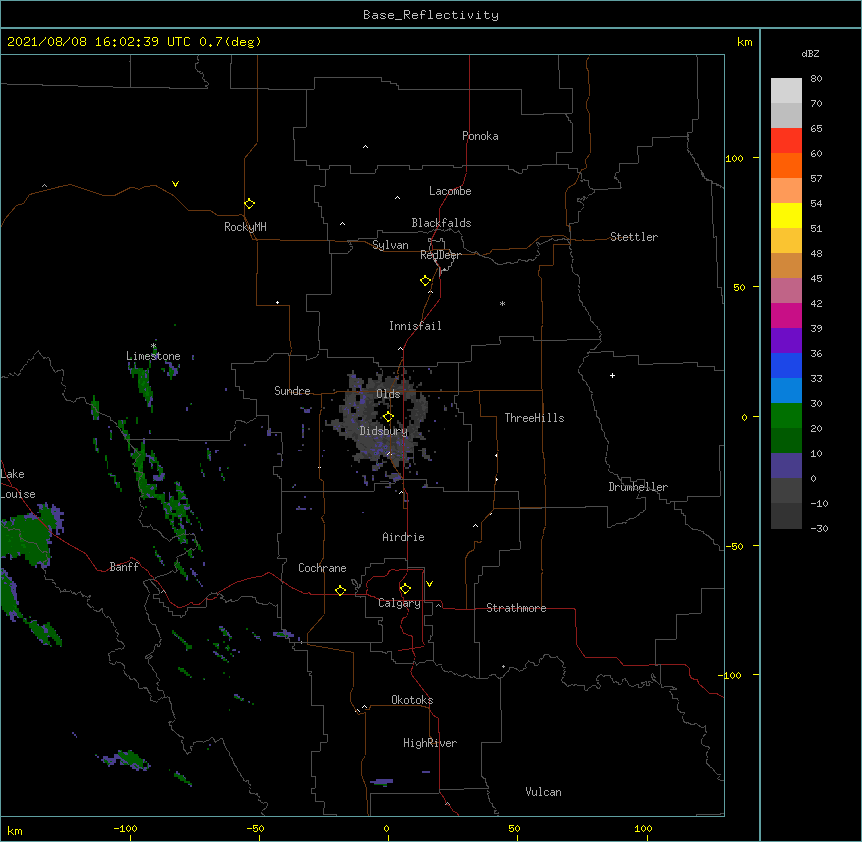
Task: Click the dBZ legend heading
Action: click(810, 53)
